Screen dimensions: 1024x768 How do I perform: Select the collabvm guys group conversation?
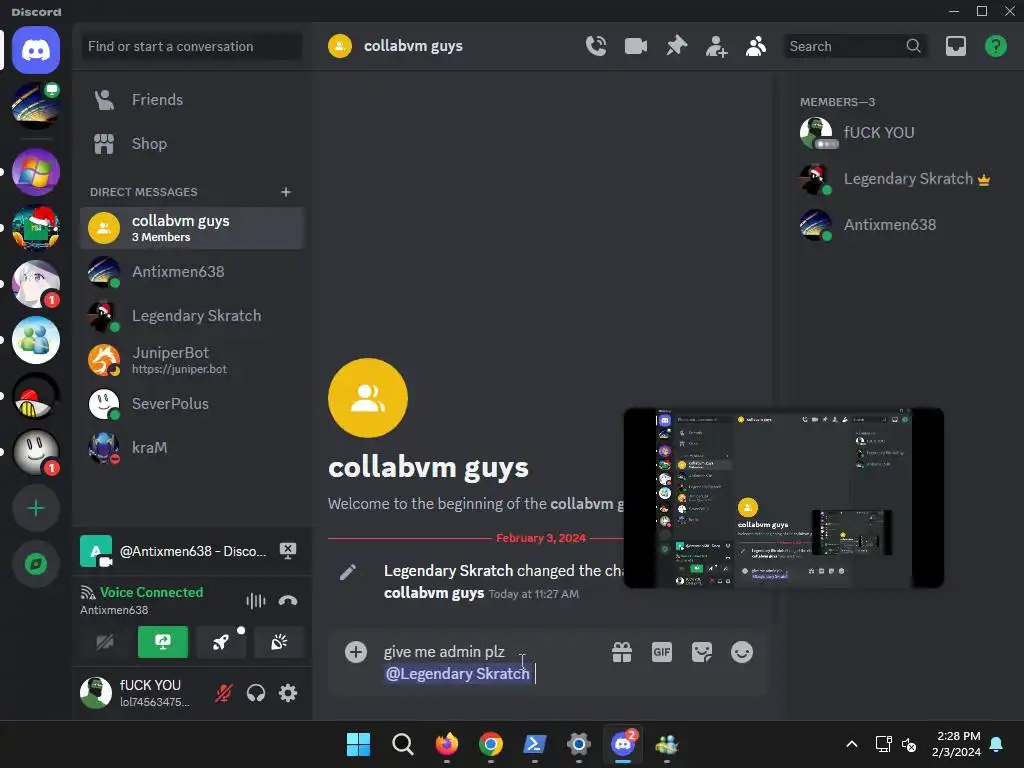point(192,228)
